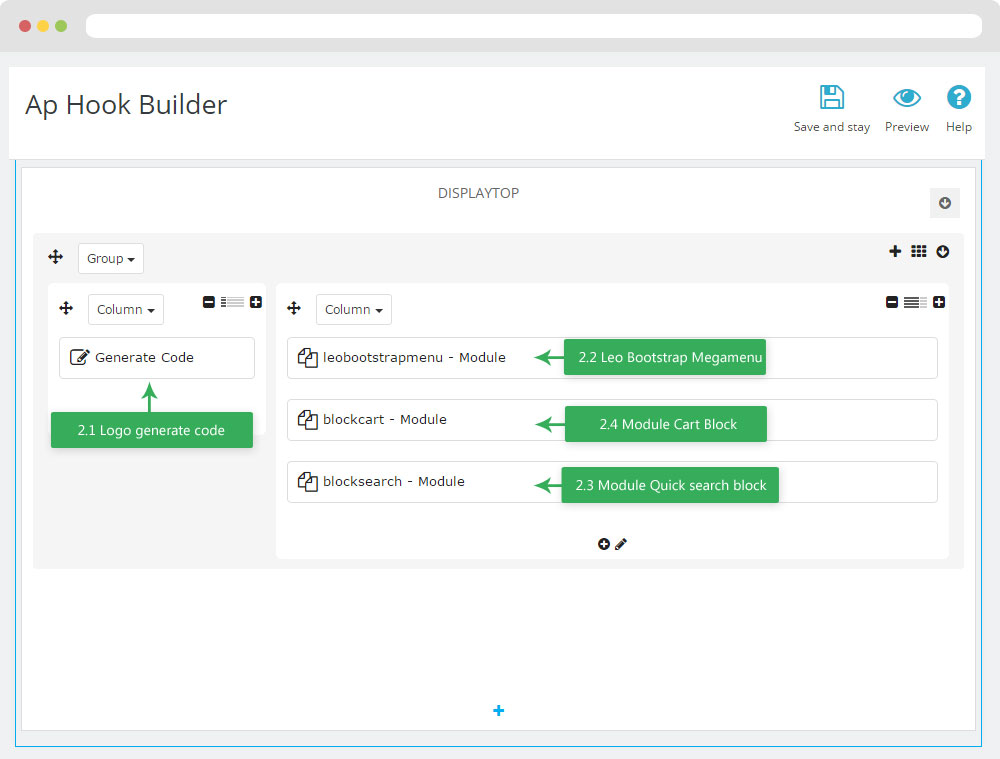This screenshot has height=759, width=1000.
Task: Open the Generate Code widget
Action: 157,358
